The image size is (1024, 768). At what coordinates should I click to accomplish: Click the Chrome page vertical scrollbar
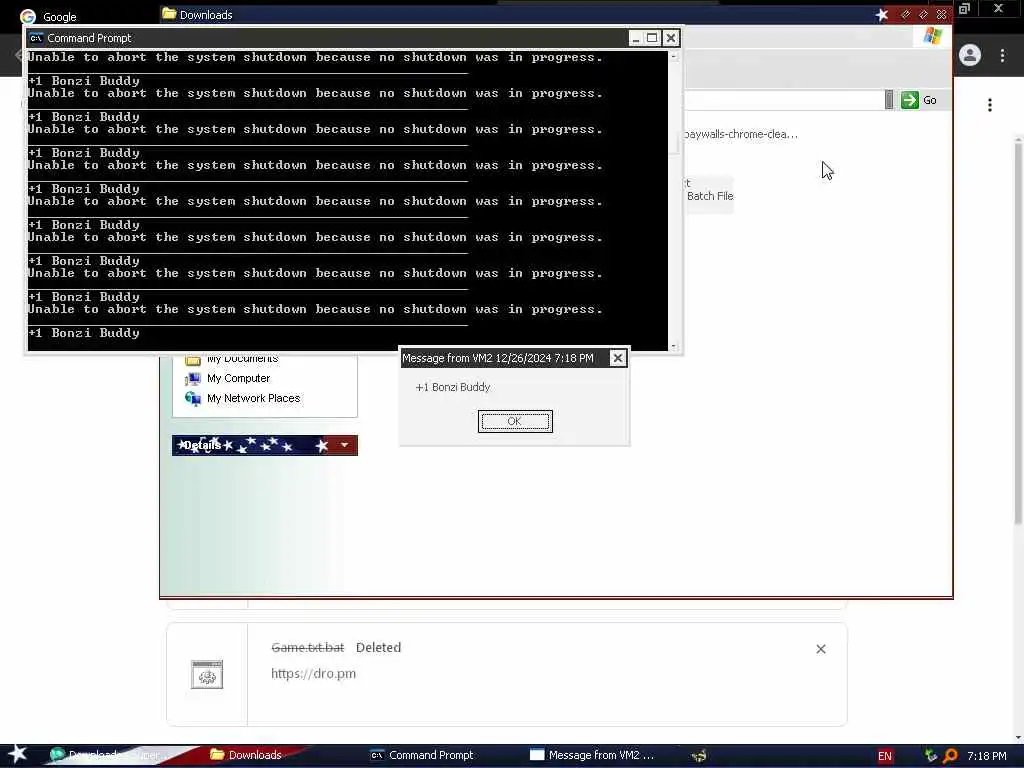[1018, 438]
